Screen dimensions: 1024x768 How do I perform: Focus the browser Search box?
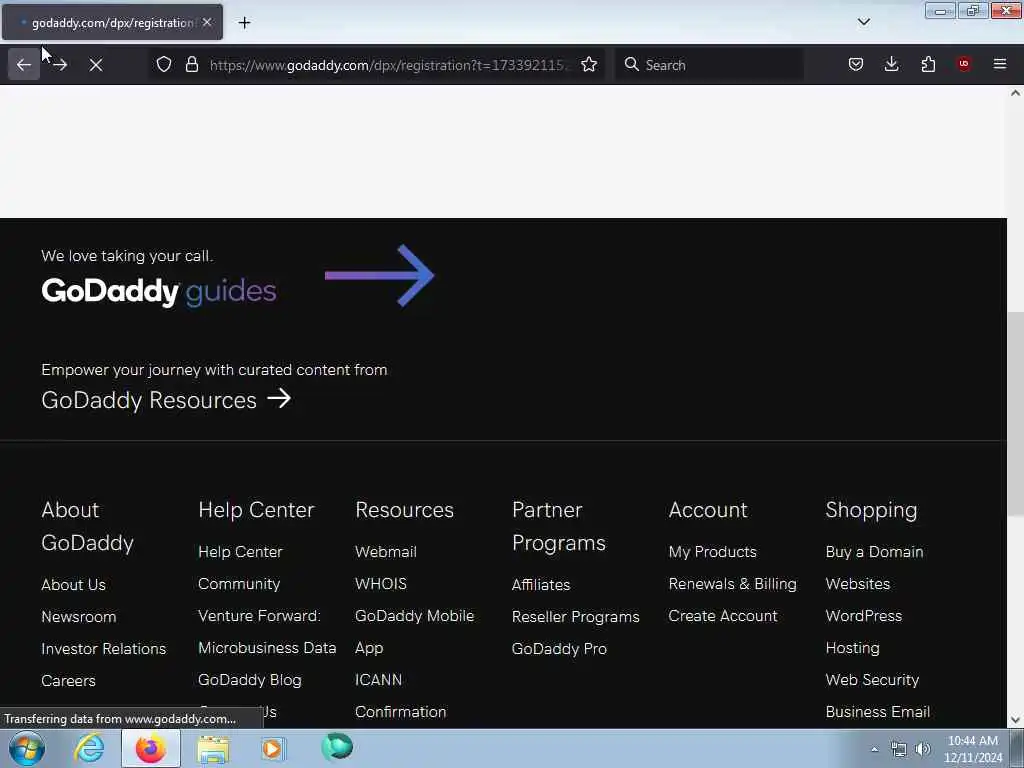[x=709, y=65]
